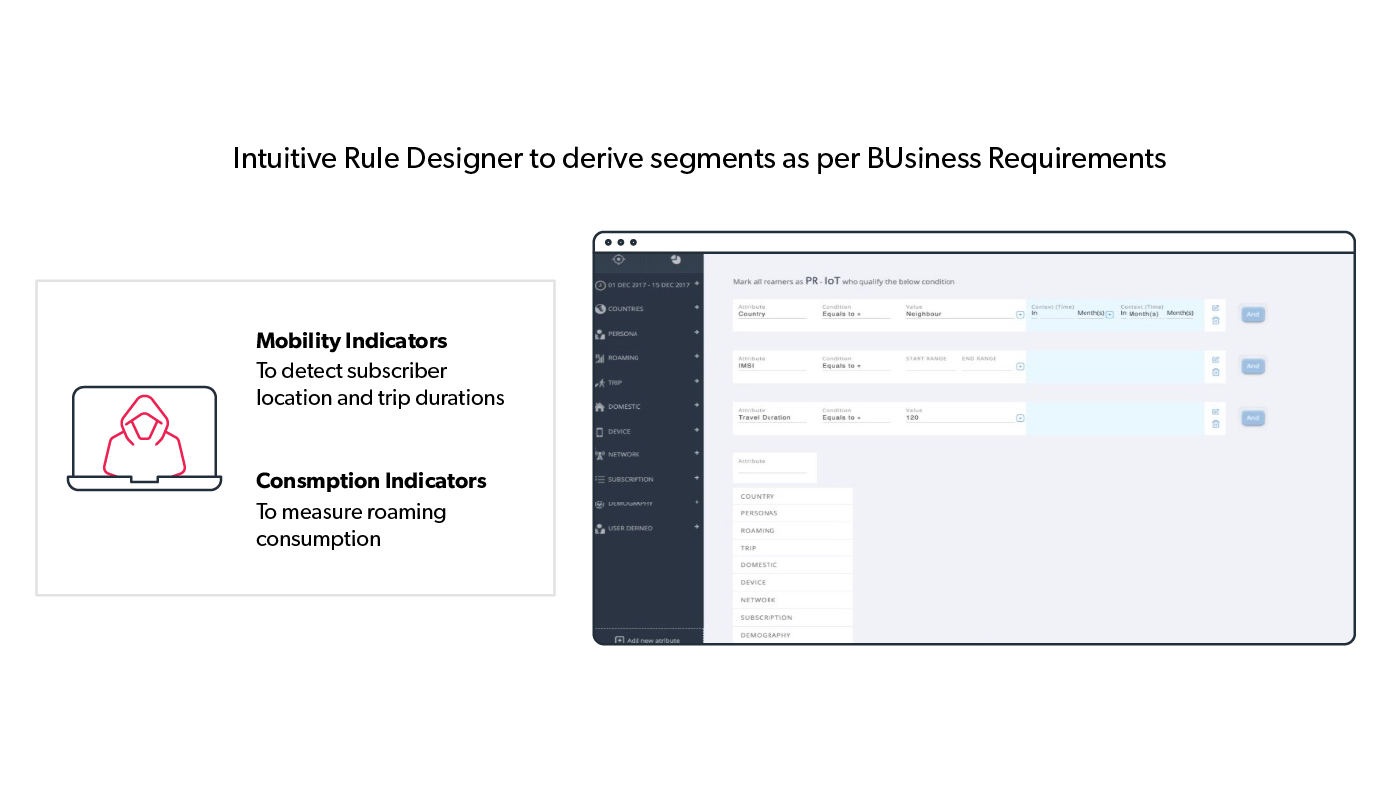The image size is (1400, 812).
Task: Open Condition dropdown on the Country rule
Action: [x=855, y=314]
